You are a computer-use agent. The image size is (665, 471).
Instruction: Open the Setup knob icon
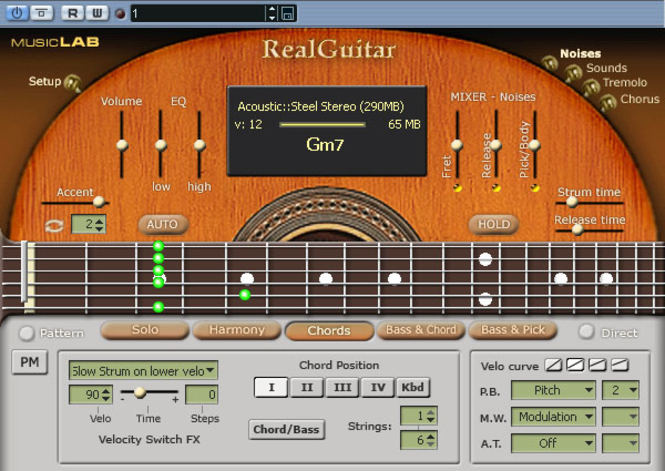(73, 83)
